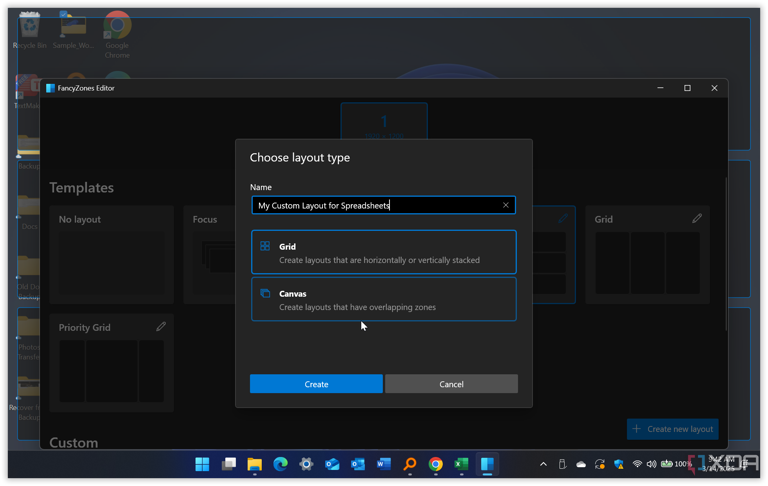
Task: Open the orange magnifier app on taskbar
Action: click(x=409, y=464)
